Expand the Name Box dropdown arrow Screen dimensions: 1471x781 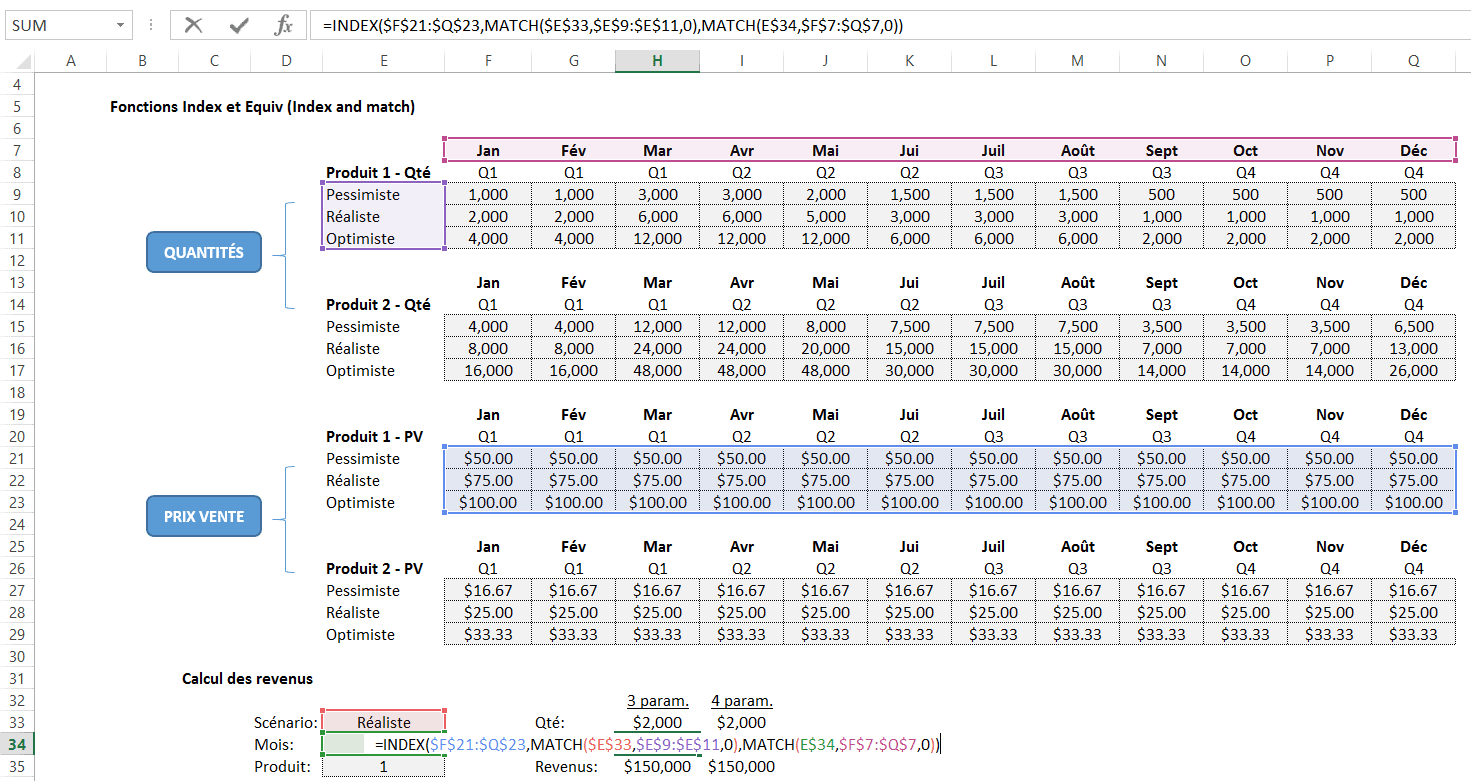click(120, 26)
